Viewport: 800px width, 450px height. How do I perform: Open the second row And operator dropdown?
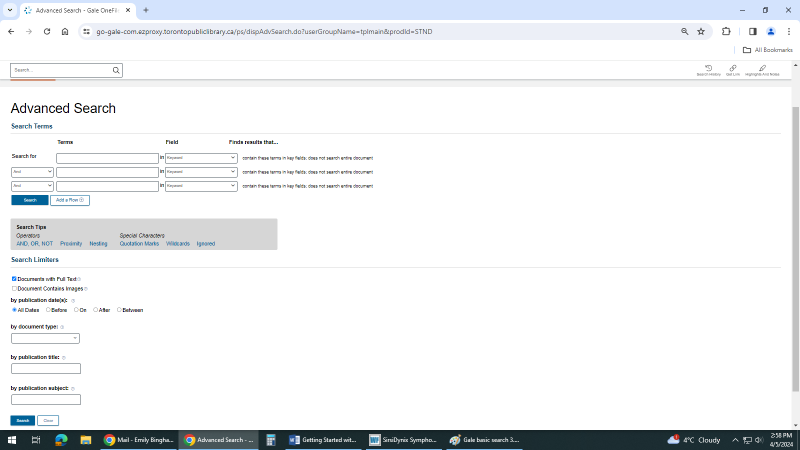(x=32, y=172)
